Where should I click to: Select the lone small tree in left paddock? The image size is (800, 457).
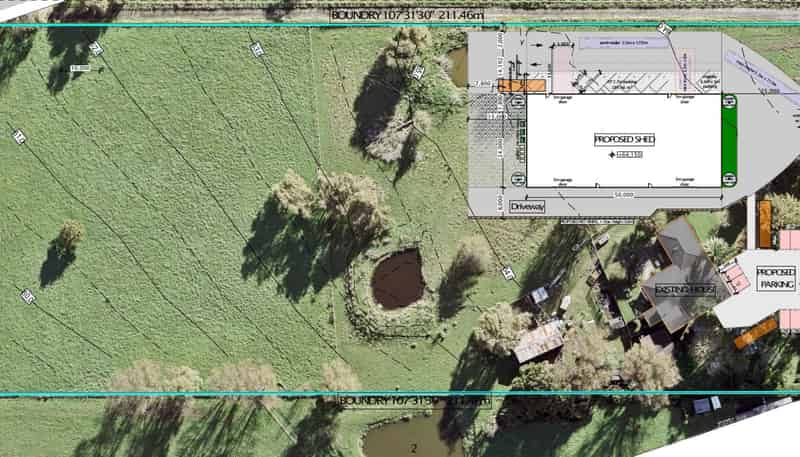[68, 237]
